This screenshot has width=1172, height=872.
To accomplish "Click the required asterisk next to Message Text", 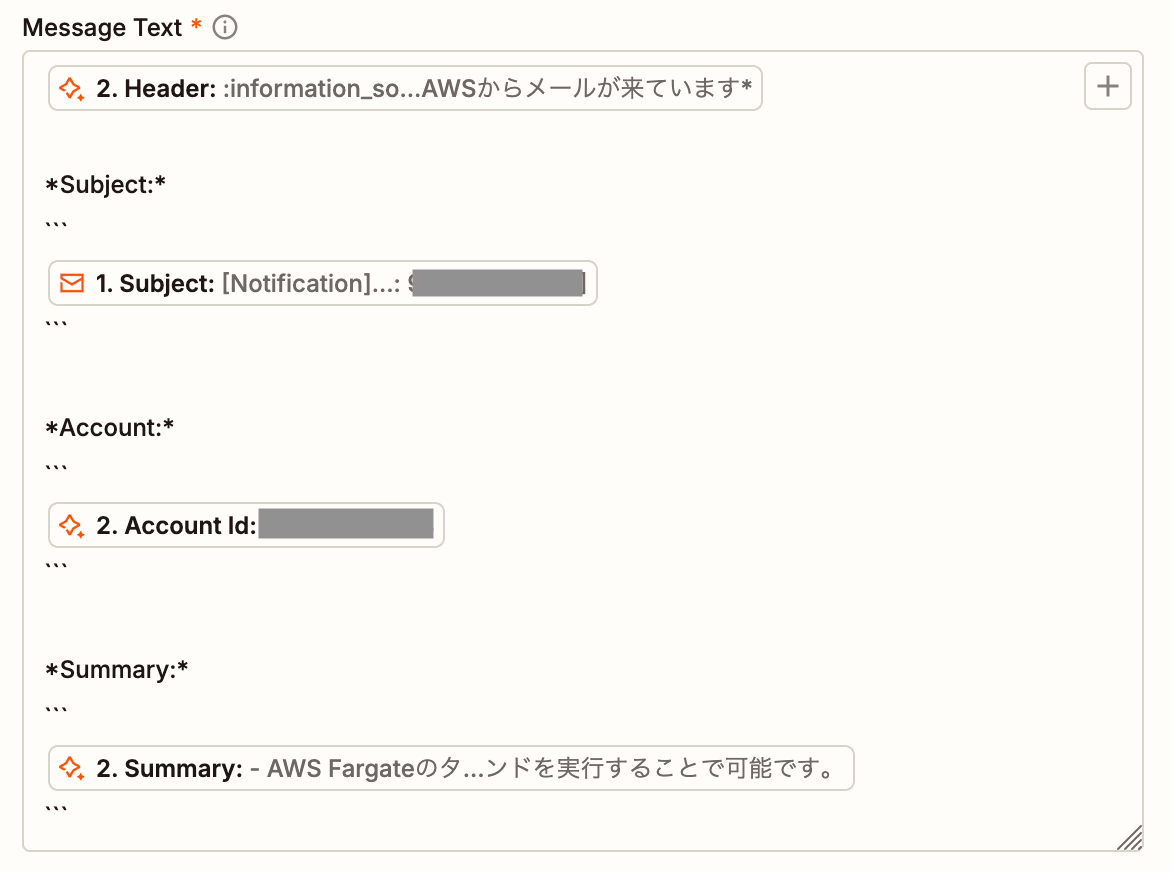I will pos(195,27).
